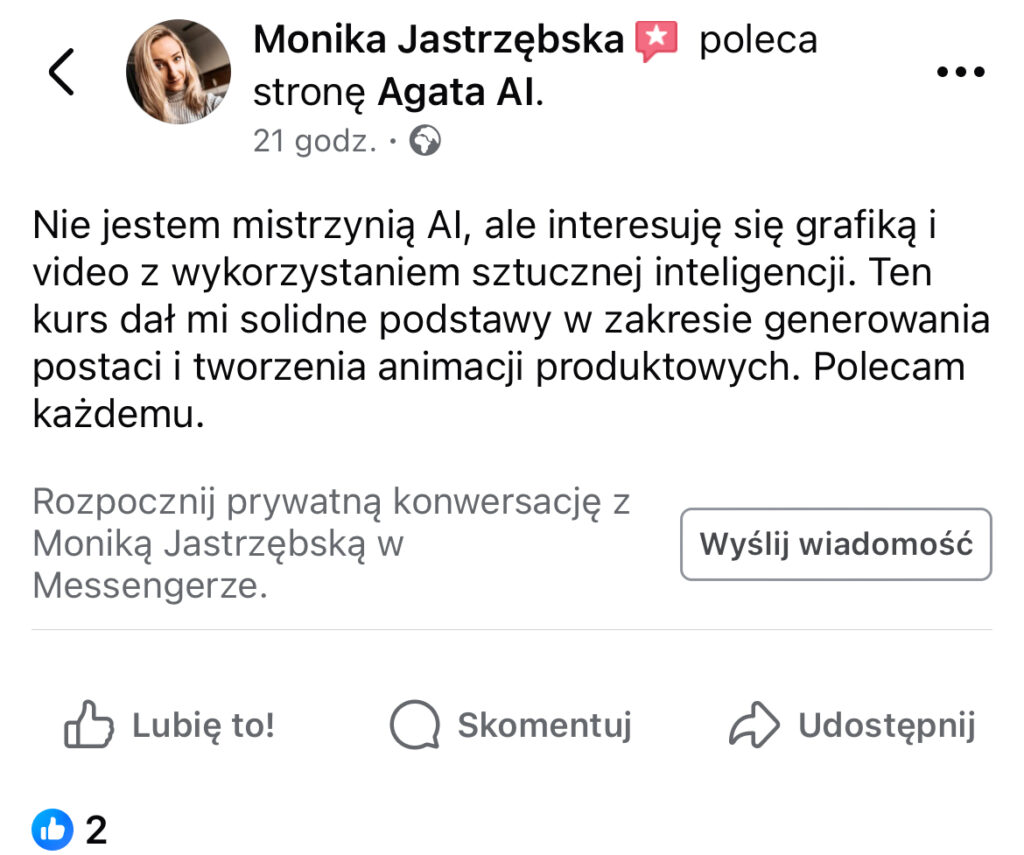This screenshot has width=1024, height=855.
Task: Click the blue like reaction icon
Action: [52, 829]
